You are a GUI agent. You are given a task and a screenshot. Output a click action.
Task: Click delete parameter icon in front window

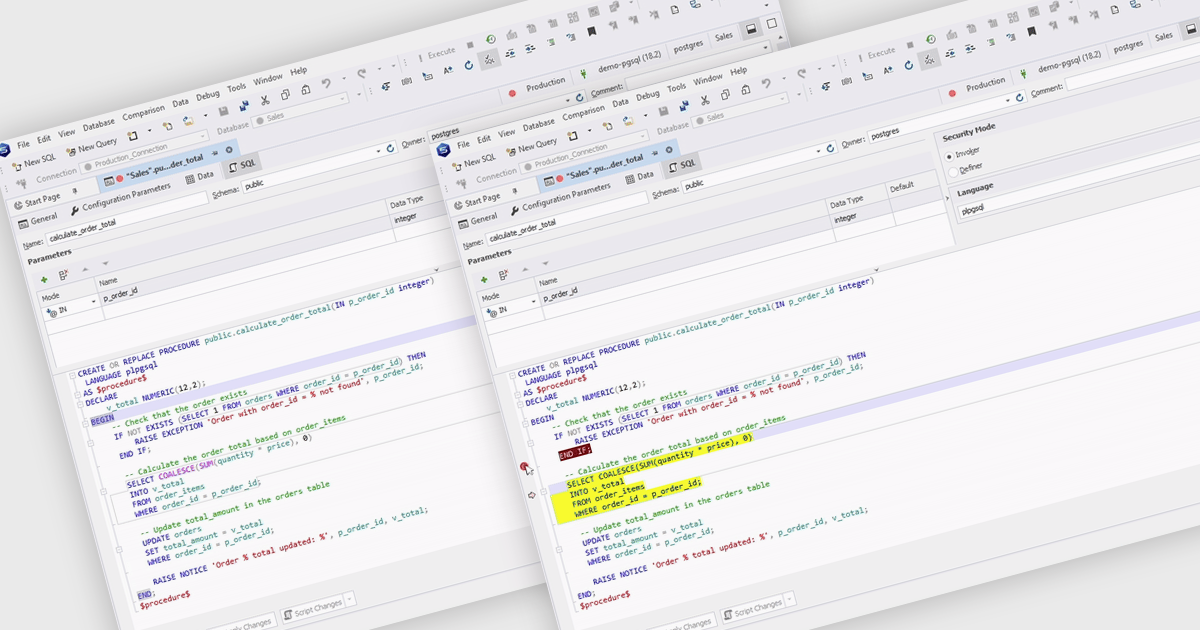(505, 274)
